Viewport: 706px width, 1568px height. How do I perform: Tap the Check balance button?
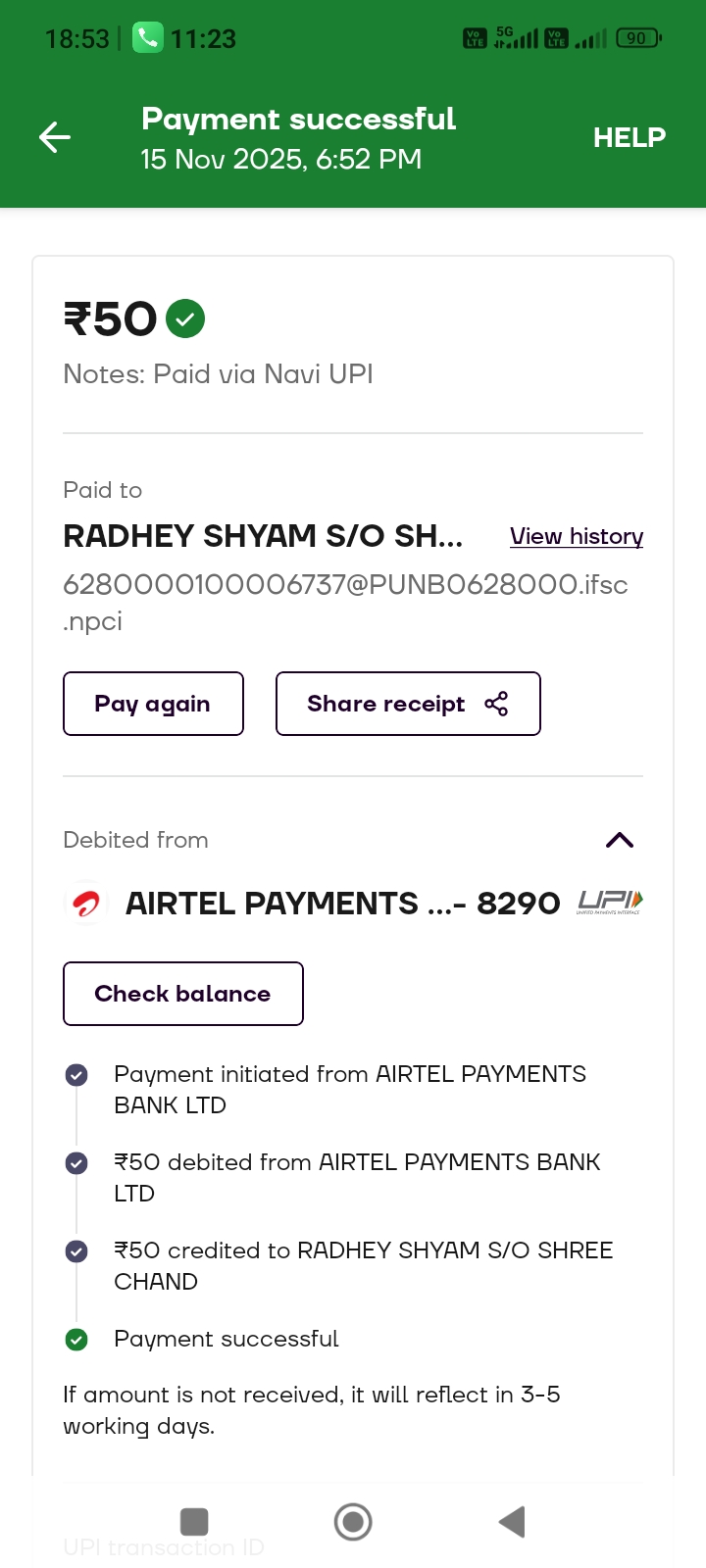[183, 994]
